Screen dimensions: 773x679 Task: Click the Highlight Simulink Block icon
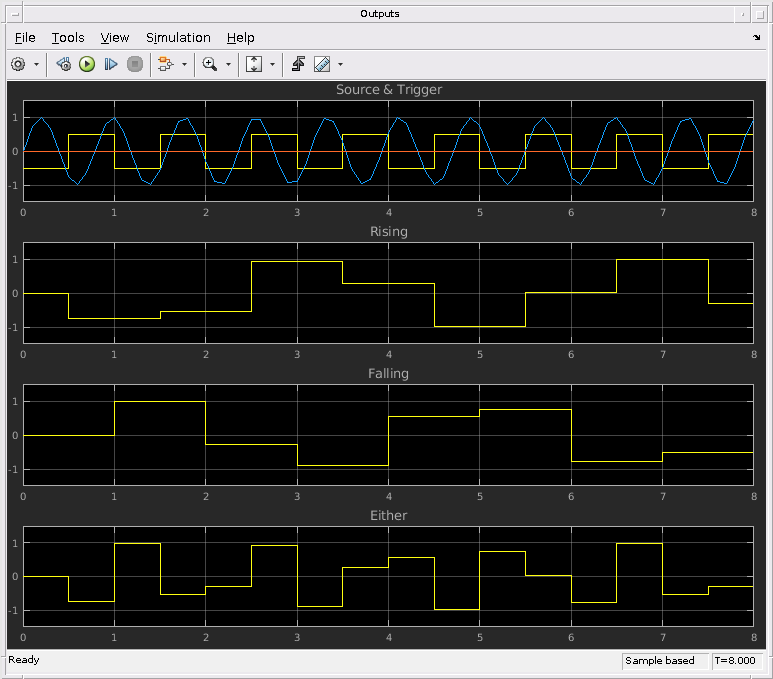298,64
